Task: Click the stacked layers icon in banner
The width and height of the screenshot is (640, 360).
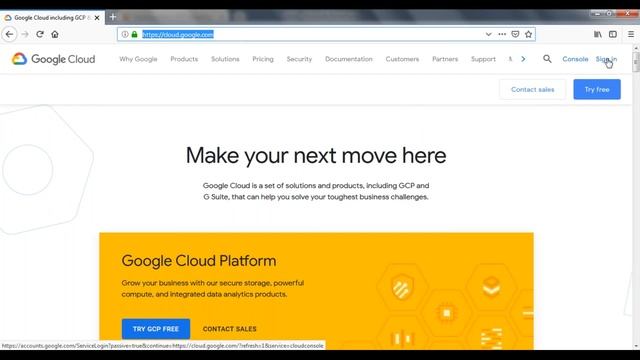Action: pos(491,286)
